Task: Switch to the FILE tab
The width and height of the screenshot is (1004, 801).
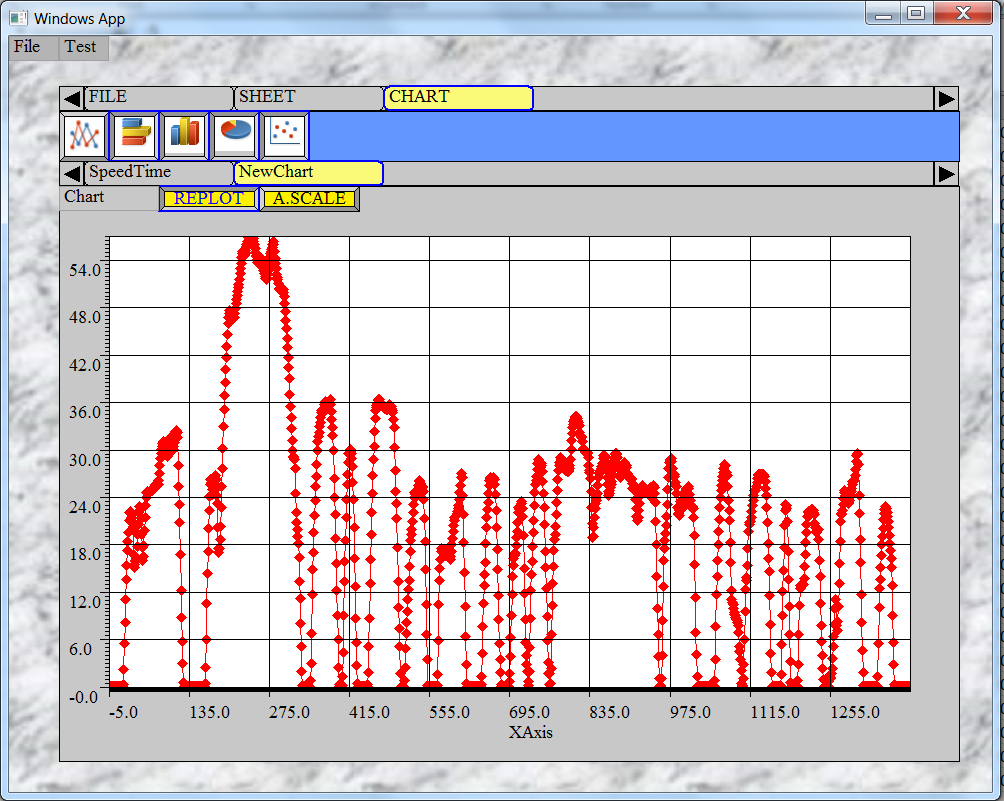Action: click(158, 97)
